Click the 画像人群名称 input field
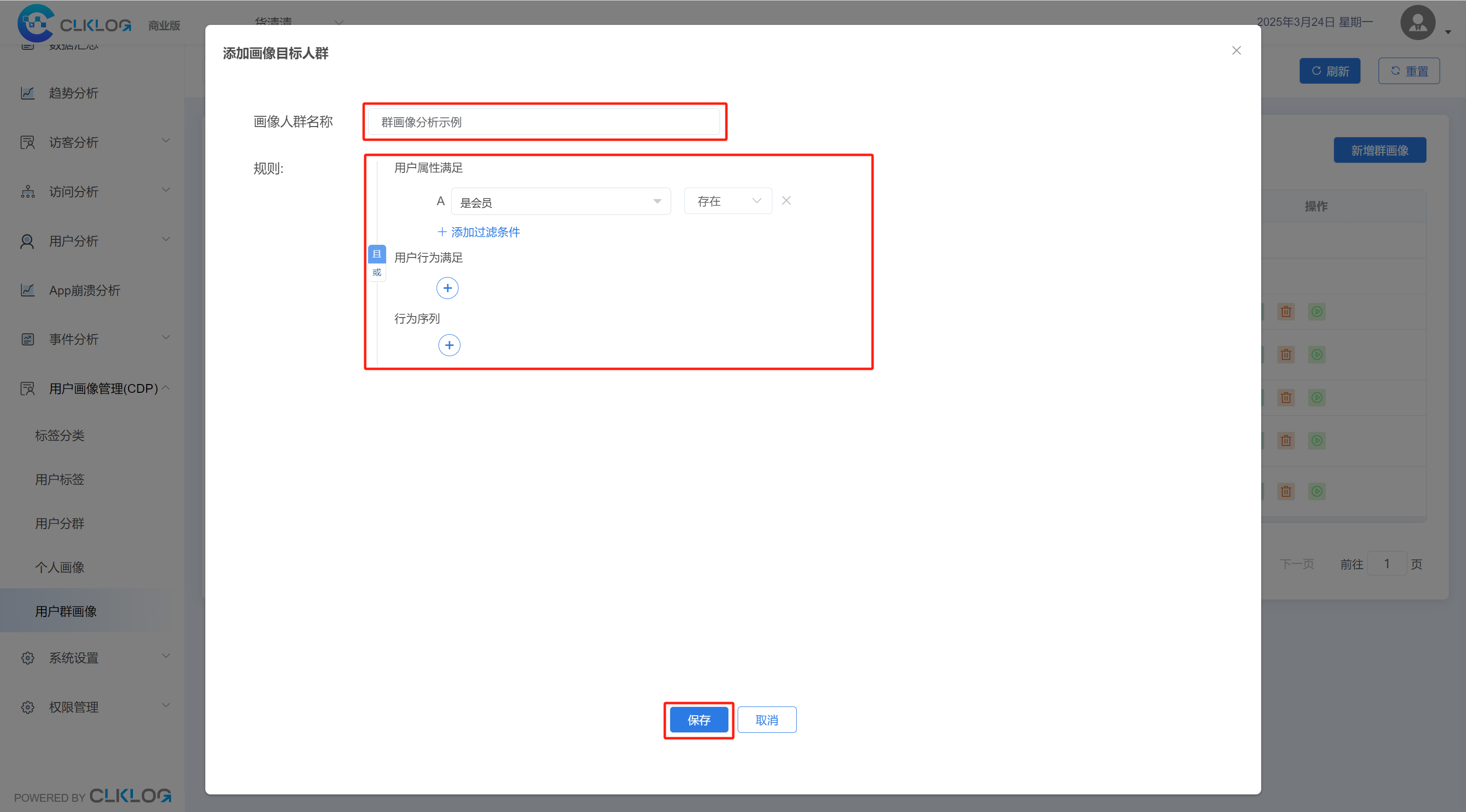Image resolution: width=1466 pixels, height=812 pixels. click(544, 122)
